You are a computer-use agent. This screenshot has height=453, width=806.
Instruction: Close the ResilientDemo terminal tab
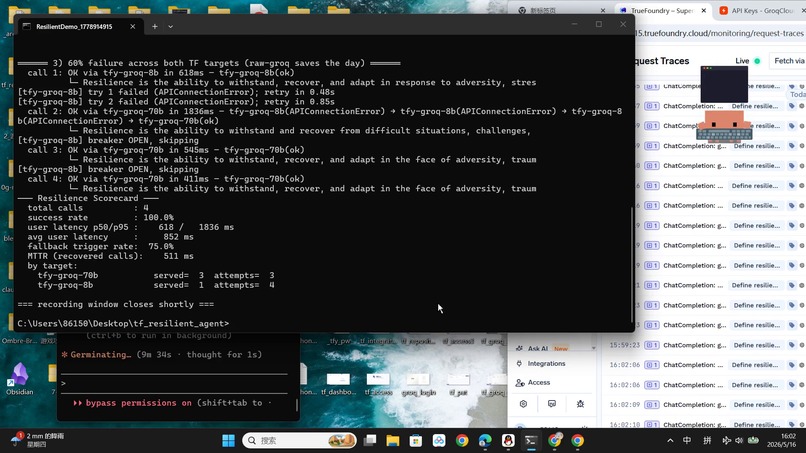(x=133, y=26)
